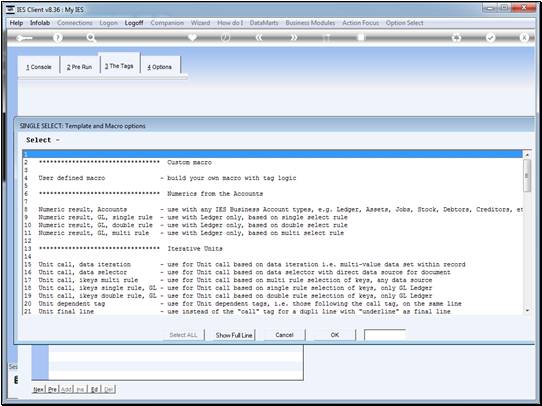
Task: Open the question mark help icon
Action: click(58, 38)
